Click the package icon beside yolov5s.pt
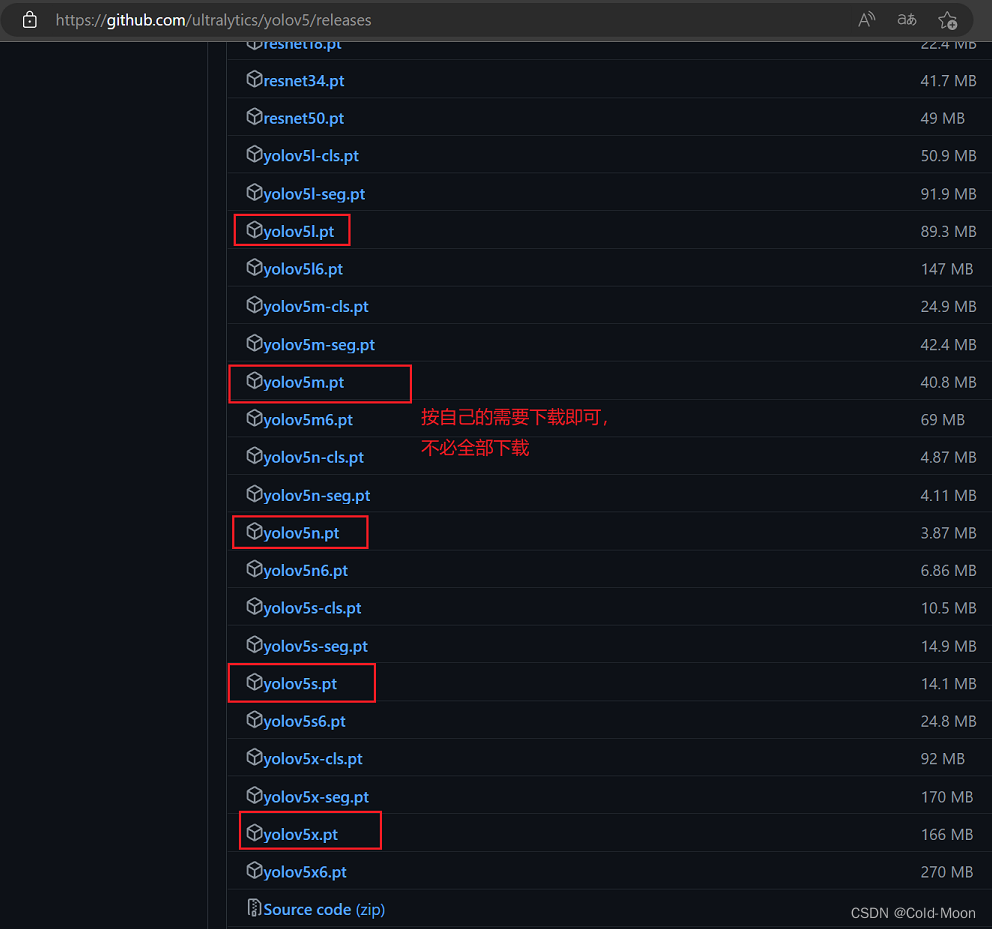 pyautogui.click(x=254, y=682)
